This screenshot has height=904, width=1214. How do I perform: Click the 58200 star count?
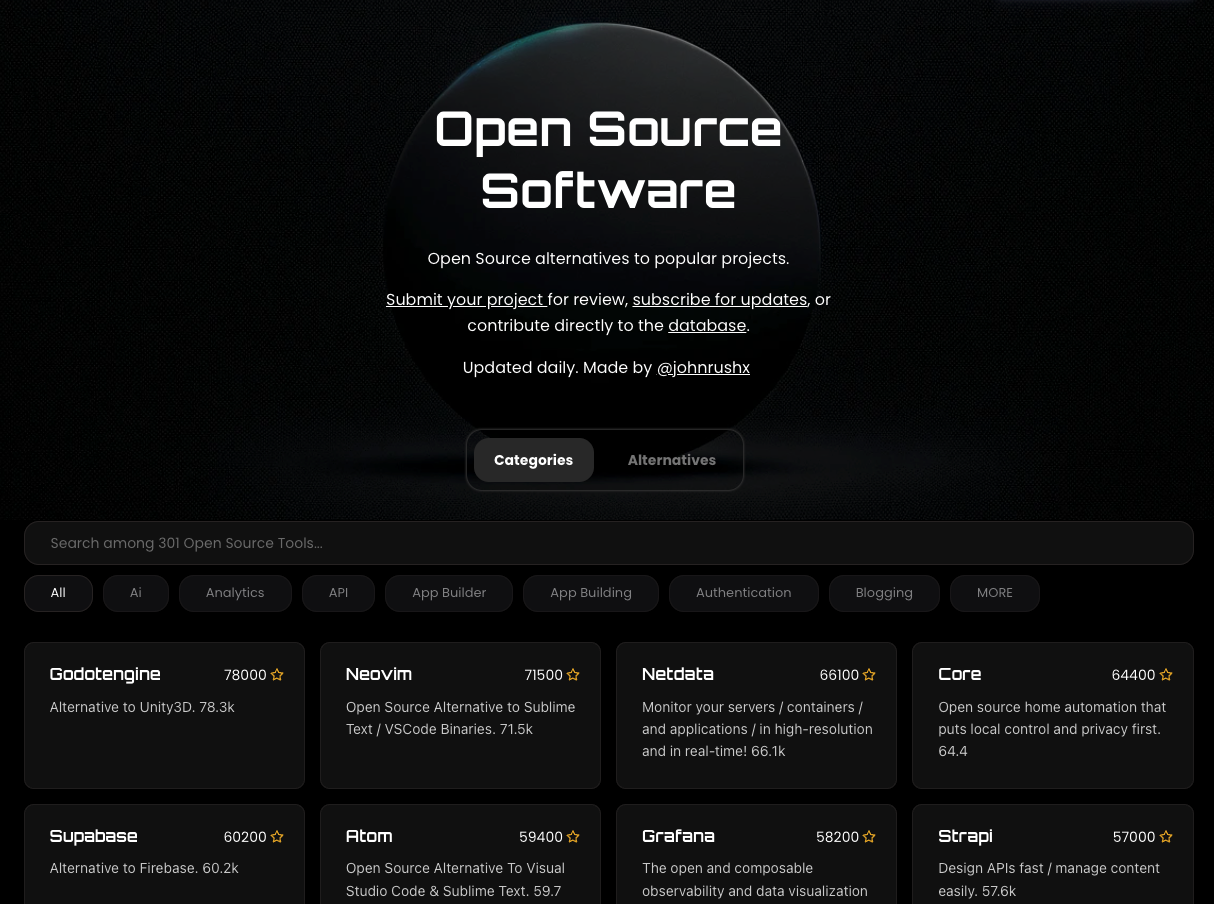(838, 837)
